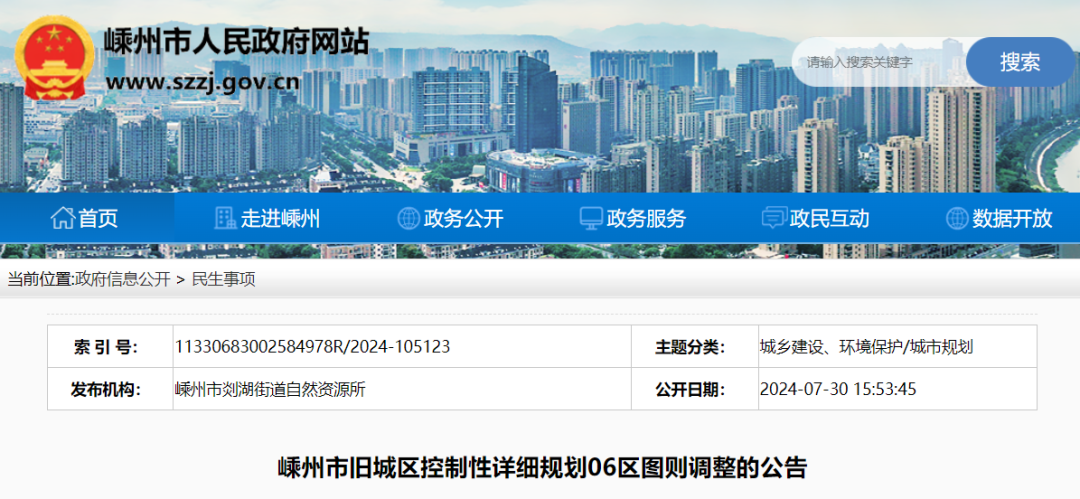
Task: Click the globe icon beside 数据开放
Action: coord(957,218)
